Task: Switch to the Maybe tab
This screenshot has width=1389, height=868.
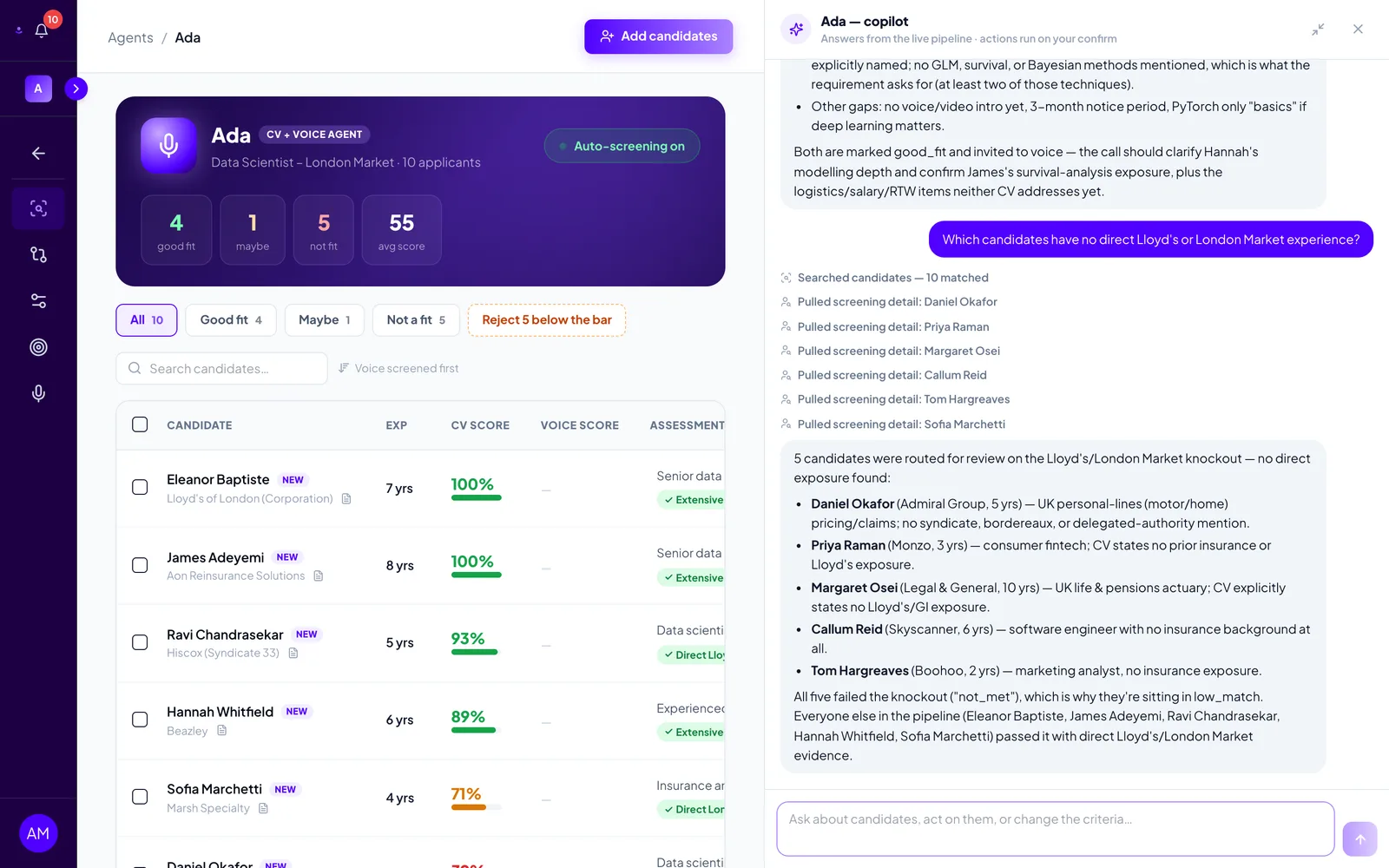Action: click(x=325, y=320)
